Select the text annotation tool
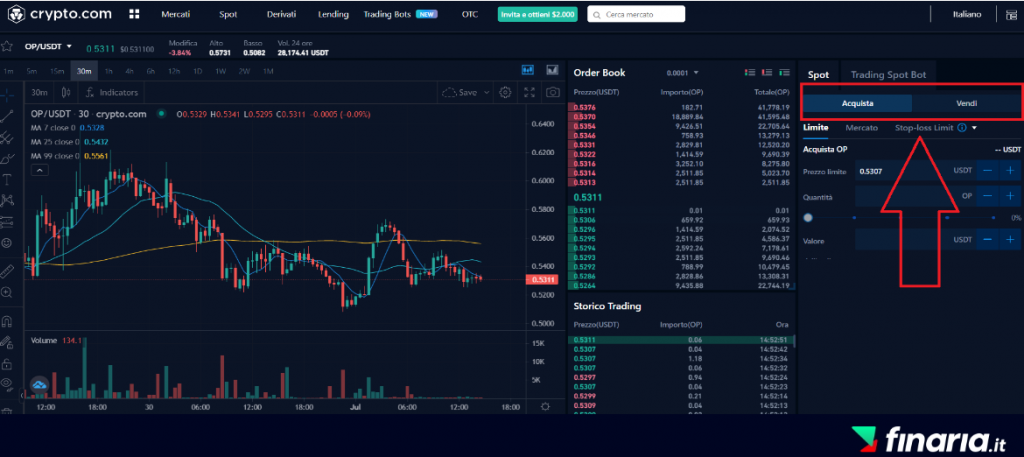Viewport: 1024px width, 457px height. pos(7,179)
